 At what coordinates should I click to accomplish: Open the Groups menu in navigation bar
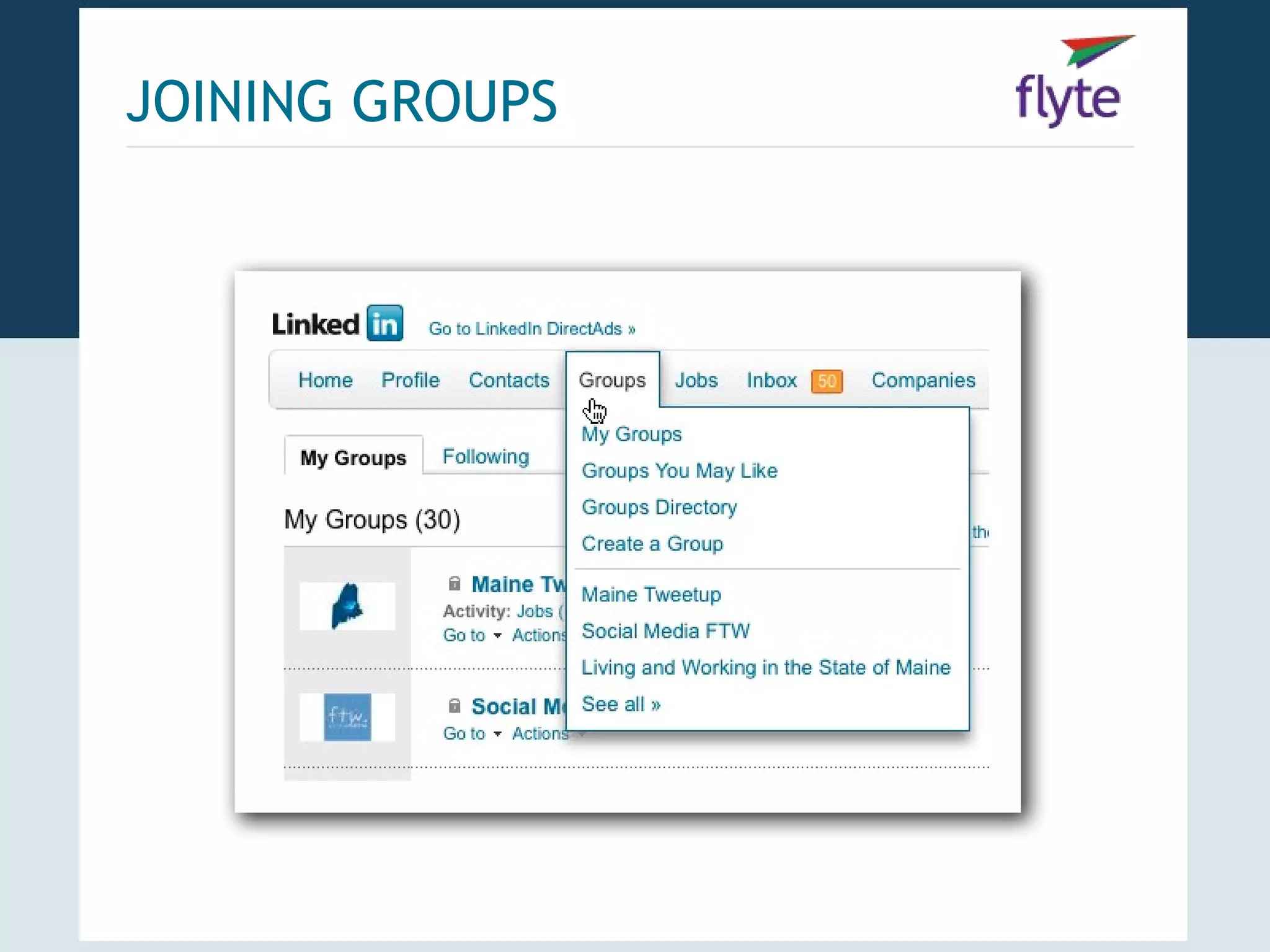tap(612, 380)
